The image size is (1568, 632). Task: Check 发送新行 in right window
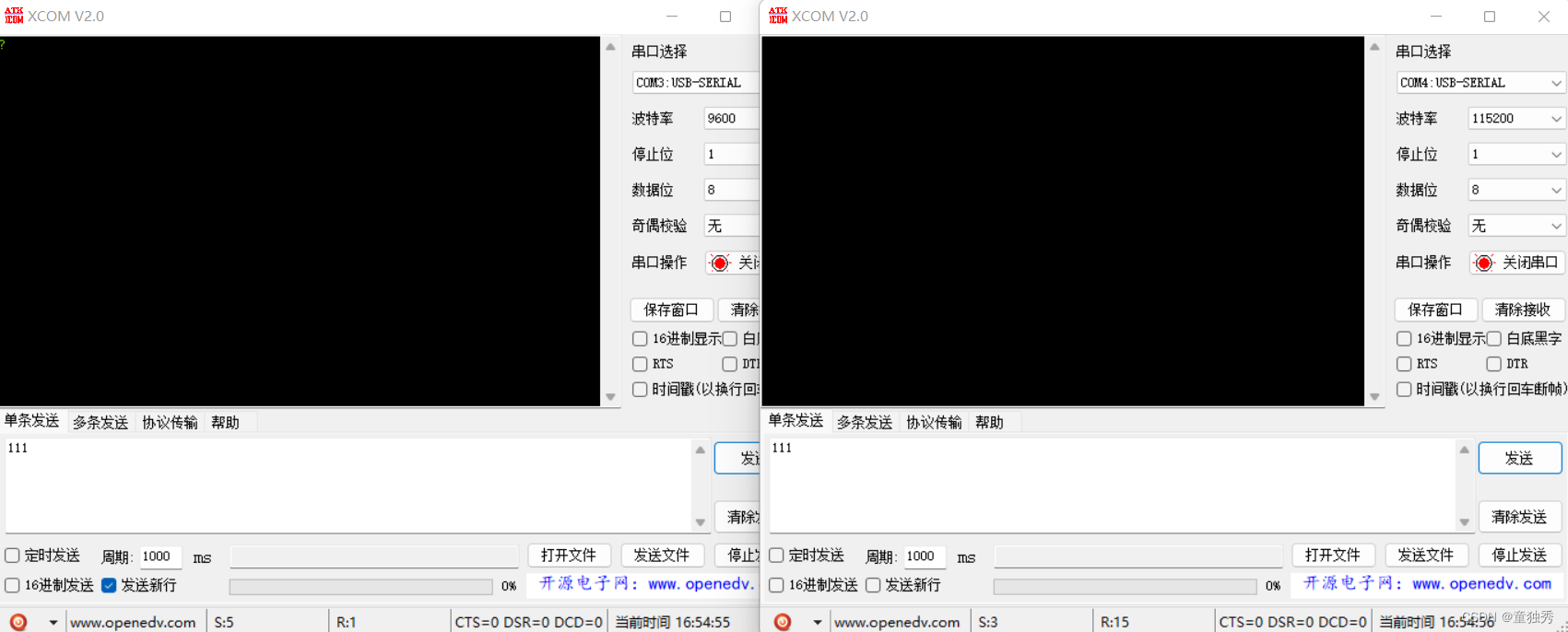click(873, 585)
